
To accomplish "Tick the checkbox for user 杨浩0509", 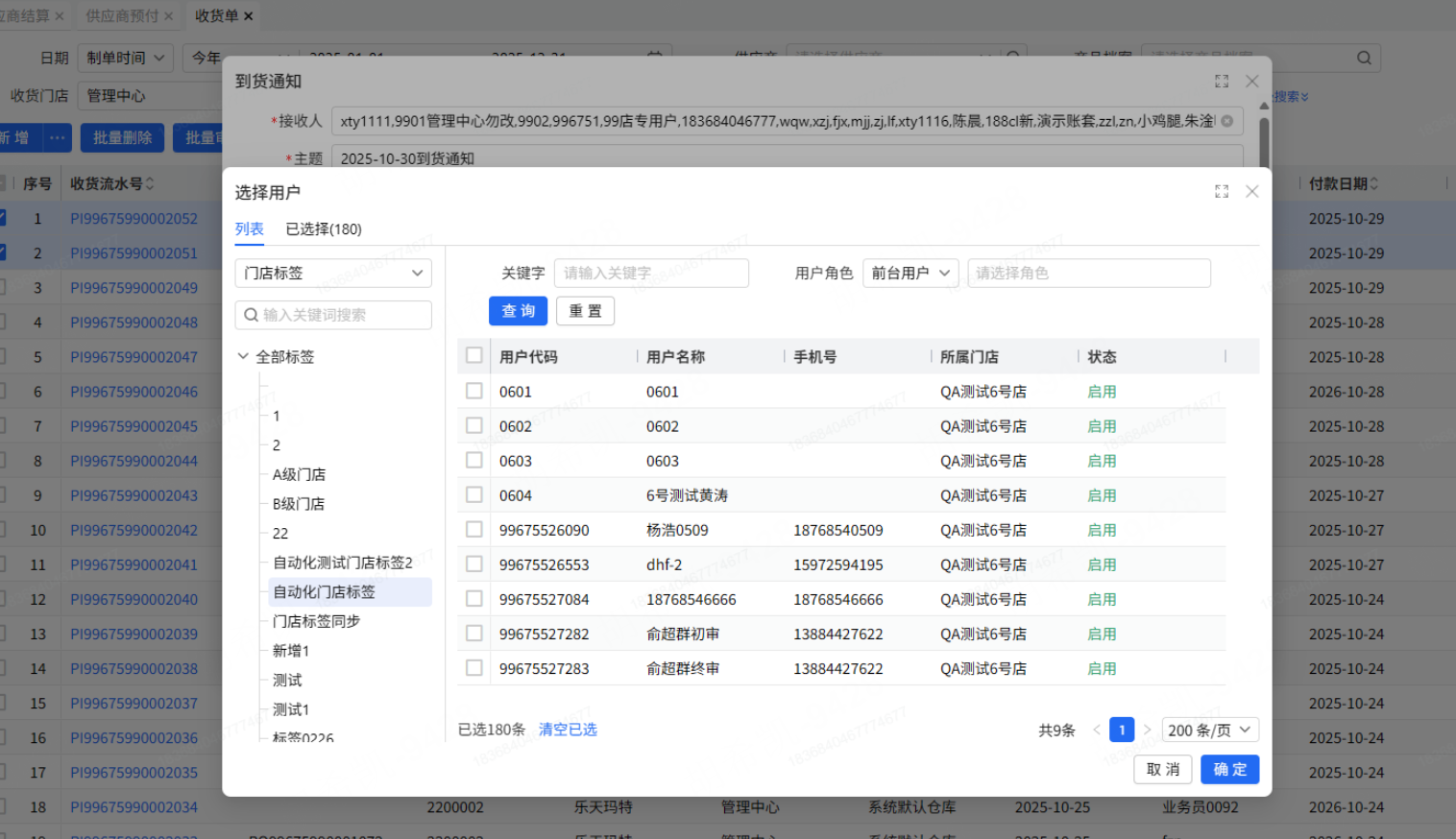I will coord(474,530).
